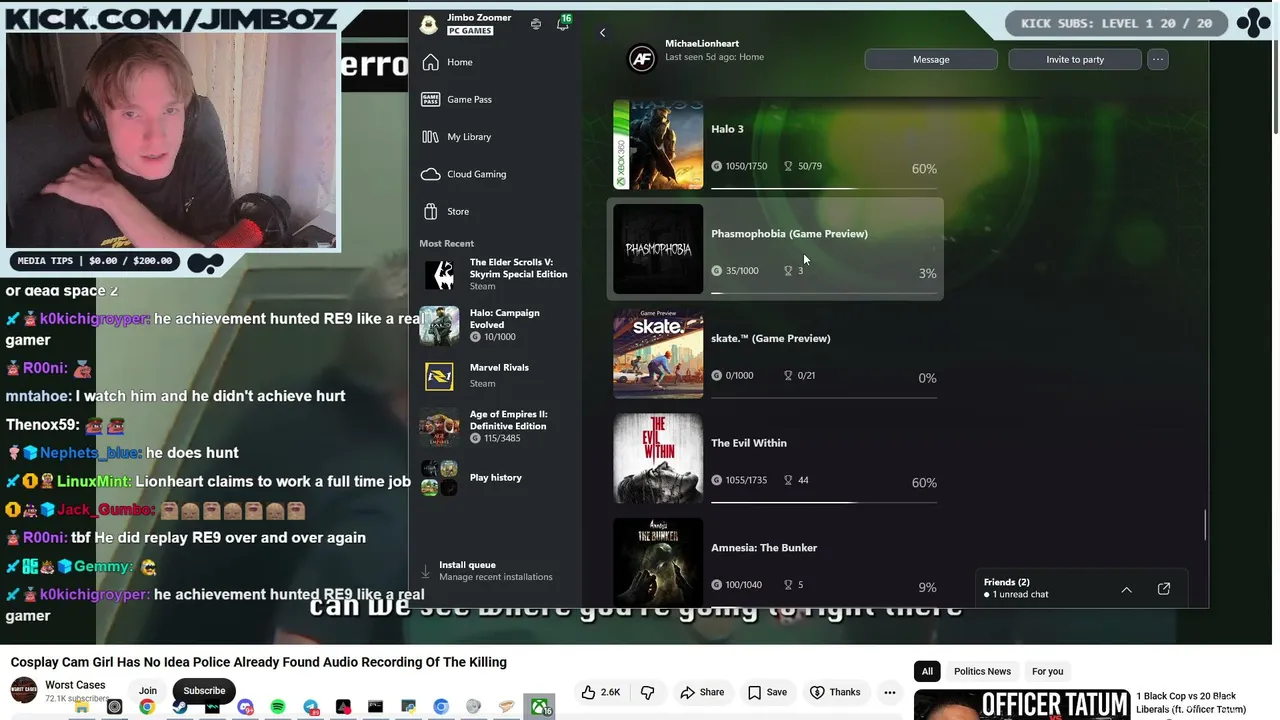Viewport: 1280px width, 720px height.
Task: Go back using the Xbox back arrow
Action: 602,33
